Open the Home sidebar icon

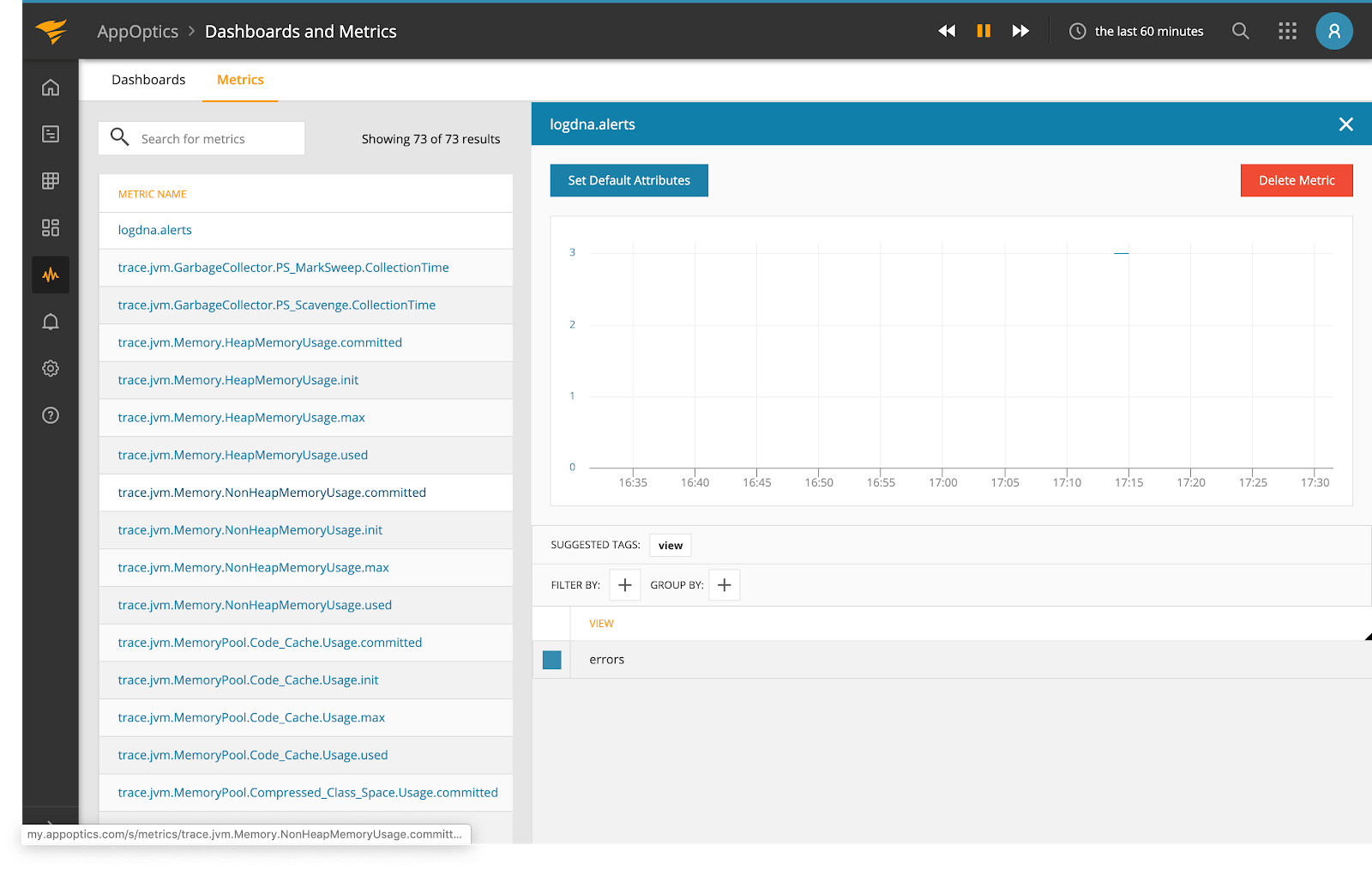[x=51, y=88]
